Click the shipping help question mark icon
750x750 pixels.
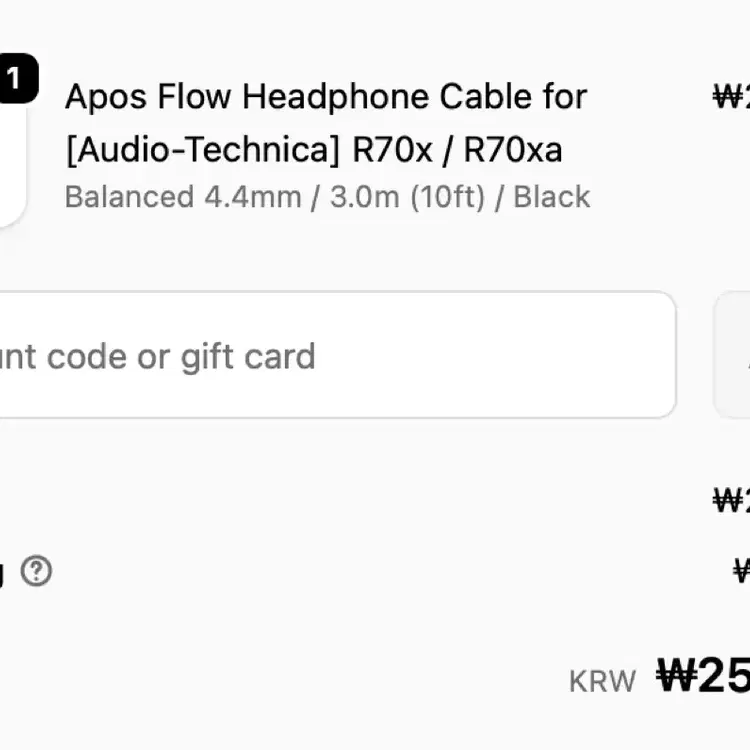point(36,572)
